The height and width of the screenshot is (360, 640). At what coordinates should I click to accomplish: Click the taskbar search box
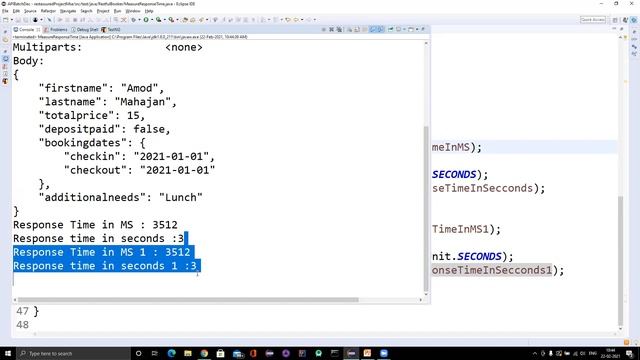point(73,353)
